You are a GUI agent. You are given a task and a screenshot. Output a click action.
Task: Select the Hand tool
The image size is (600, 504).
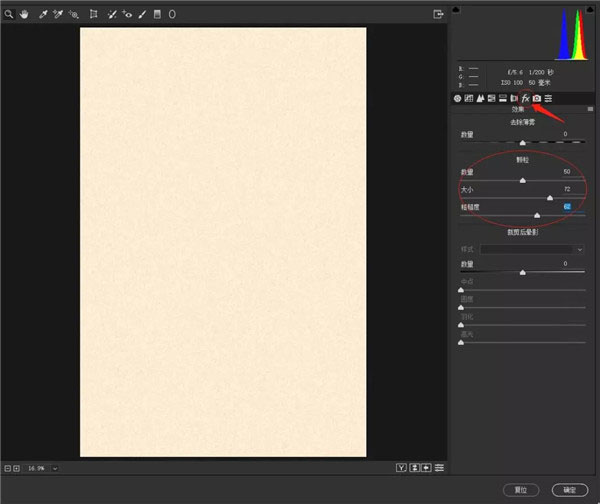point(23,15)
